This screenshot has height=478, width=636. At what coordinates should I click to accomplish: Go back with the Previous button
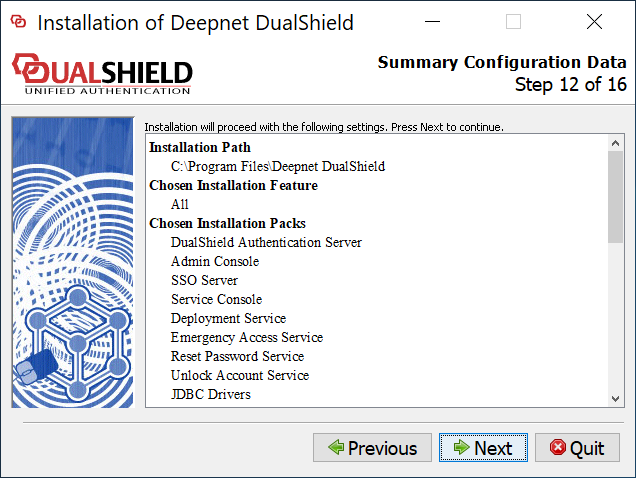click(x=372, y=448)
